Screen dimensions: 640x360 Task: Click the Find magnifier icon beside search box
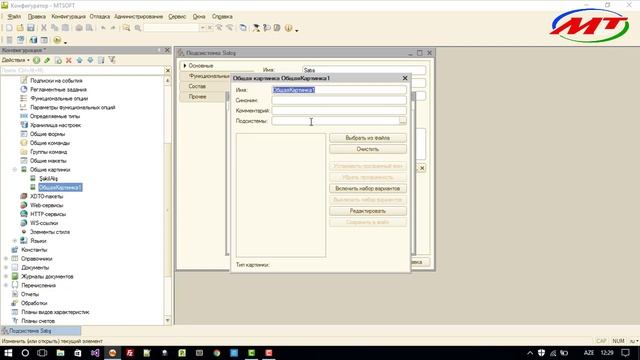[x=138, y=28]
